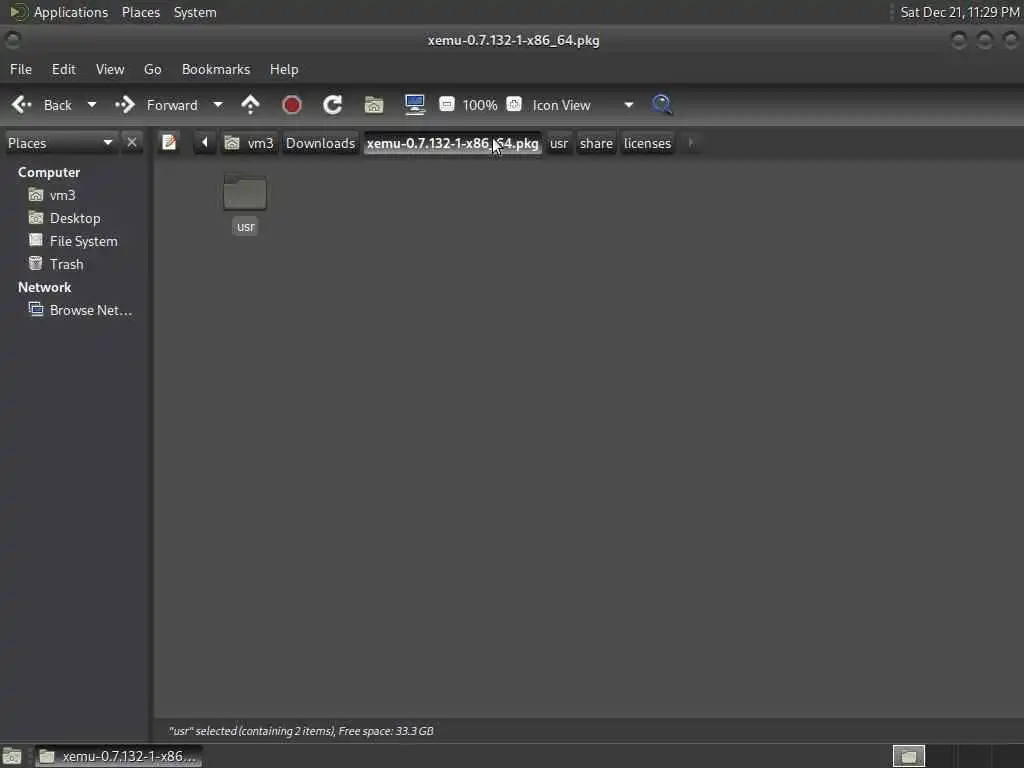Image resolution: width=1024 pixels, height=768 pixels.
Task: Select the usr folder icon
Action: click(x=245, y=192)
